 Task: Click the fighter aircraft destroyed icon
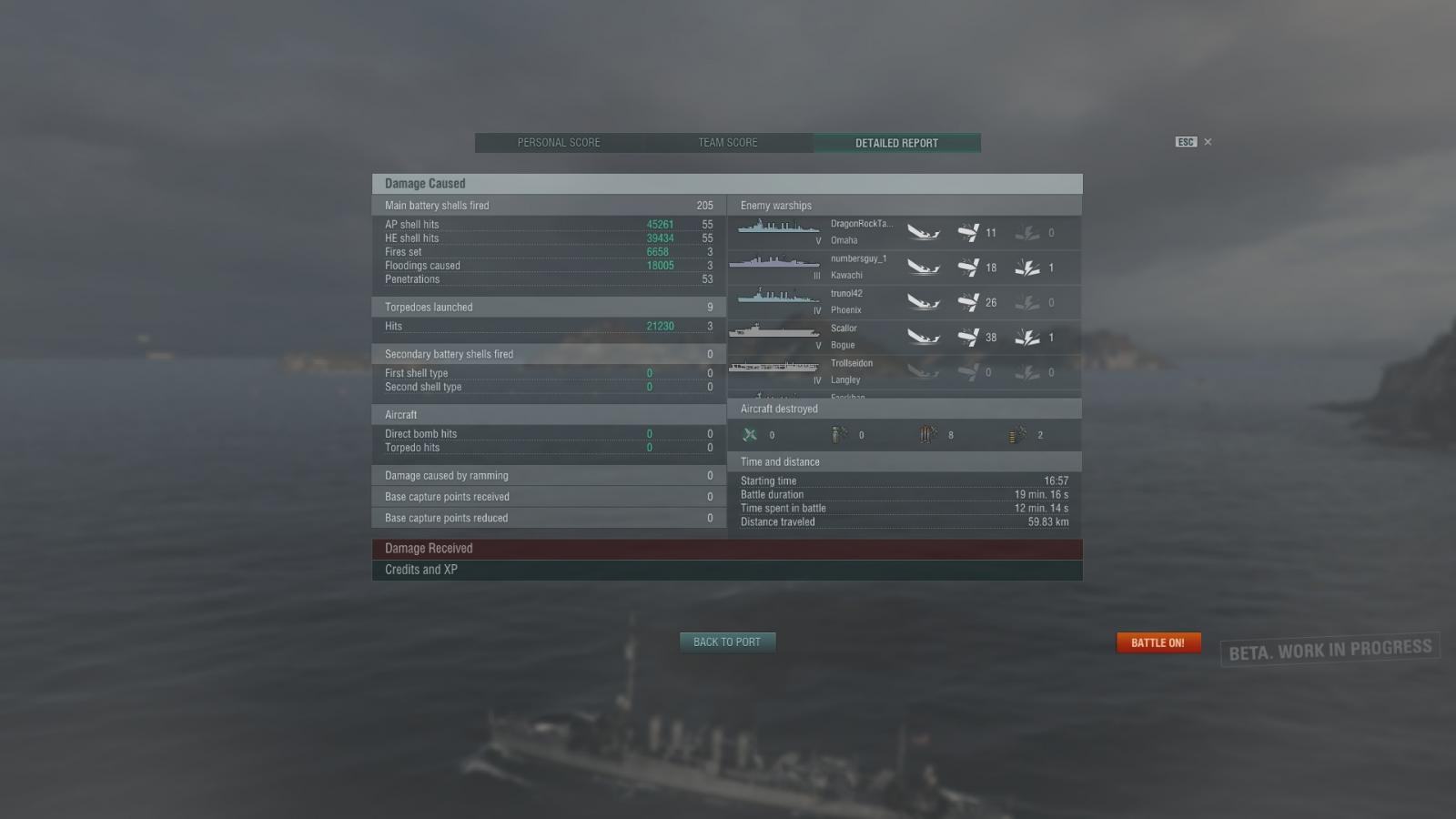[750, 435]
